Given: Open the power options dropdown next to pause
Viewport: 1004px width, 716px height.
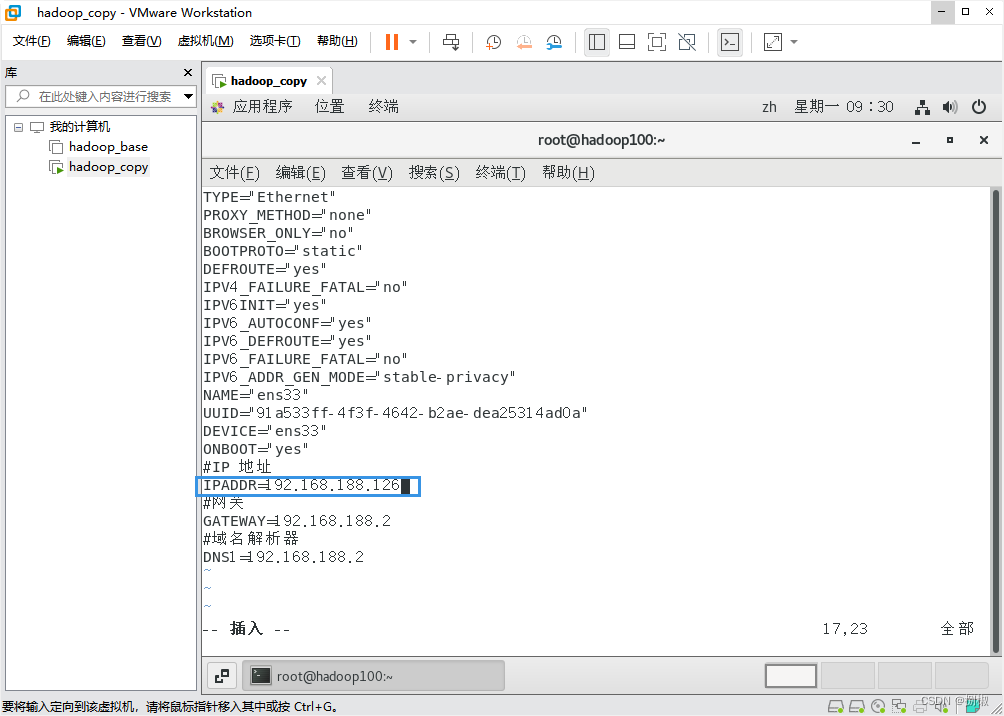Looking at the screenshot, I should [413, 42].
